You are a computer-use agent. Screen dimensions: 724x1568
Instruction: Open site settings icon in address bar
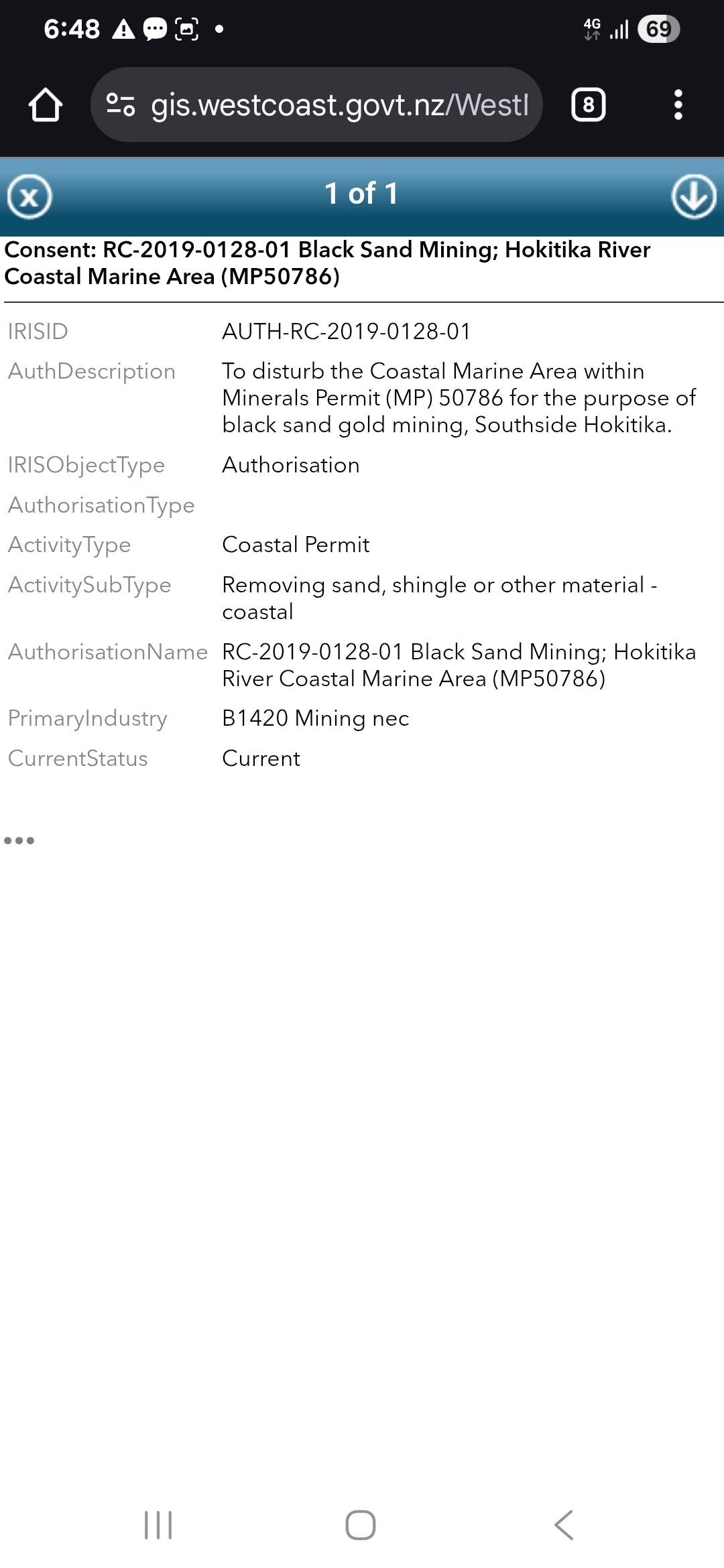coord(121,105)
